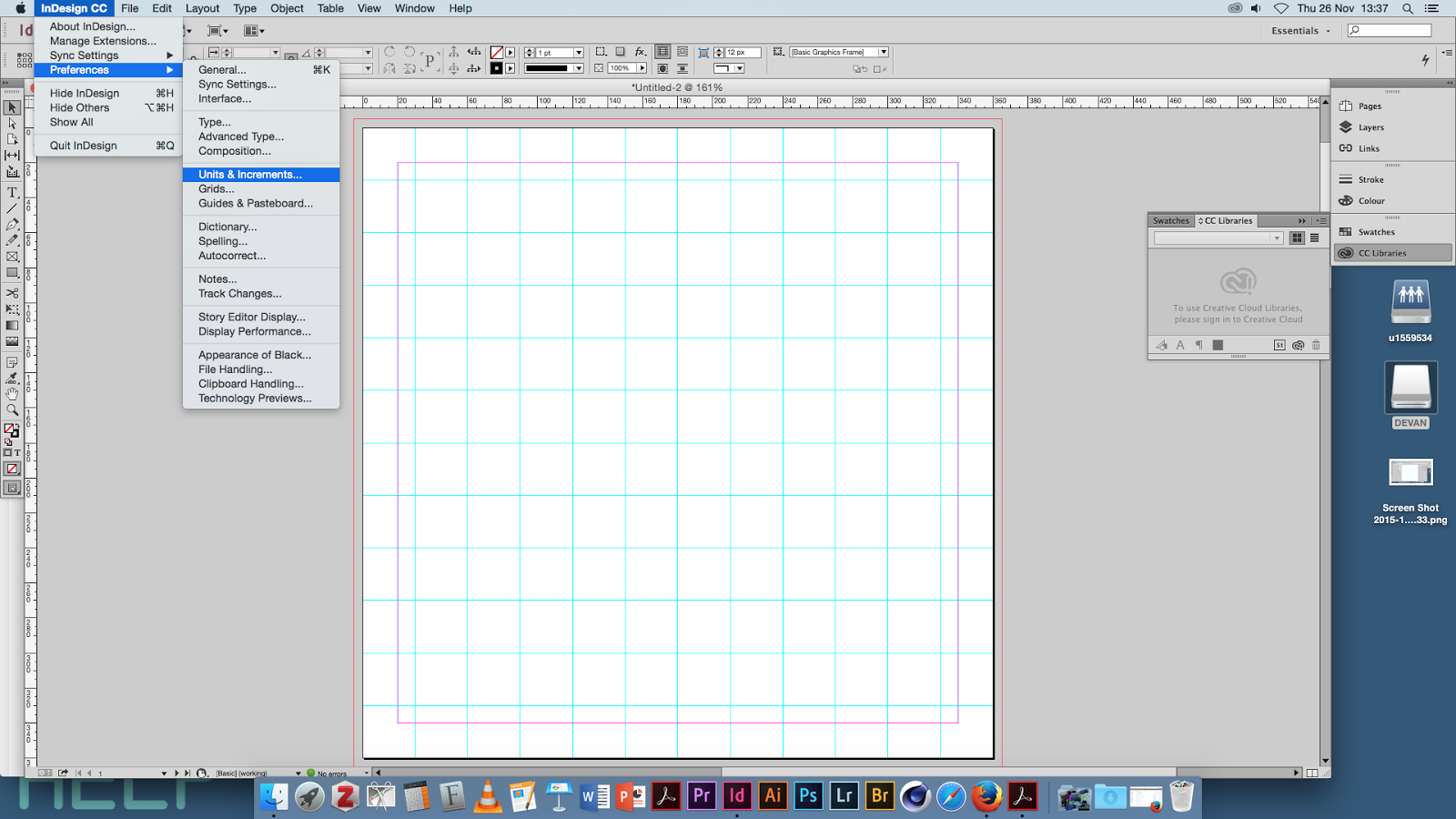1456x819 pixels.
Task: Open stroke weight 1 pt dropdown
Action: click(578, 53)
